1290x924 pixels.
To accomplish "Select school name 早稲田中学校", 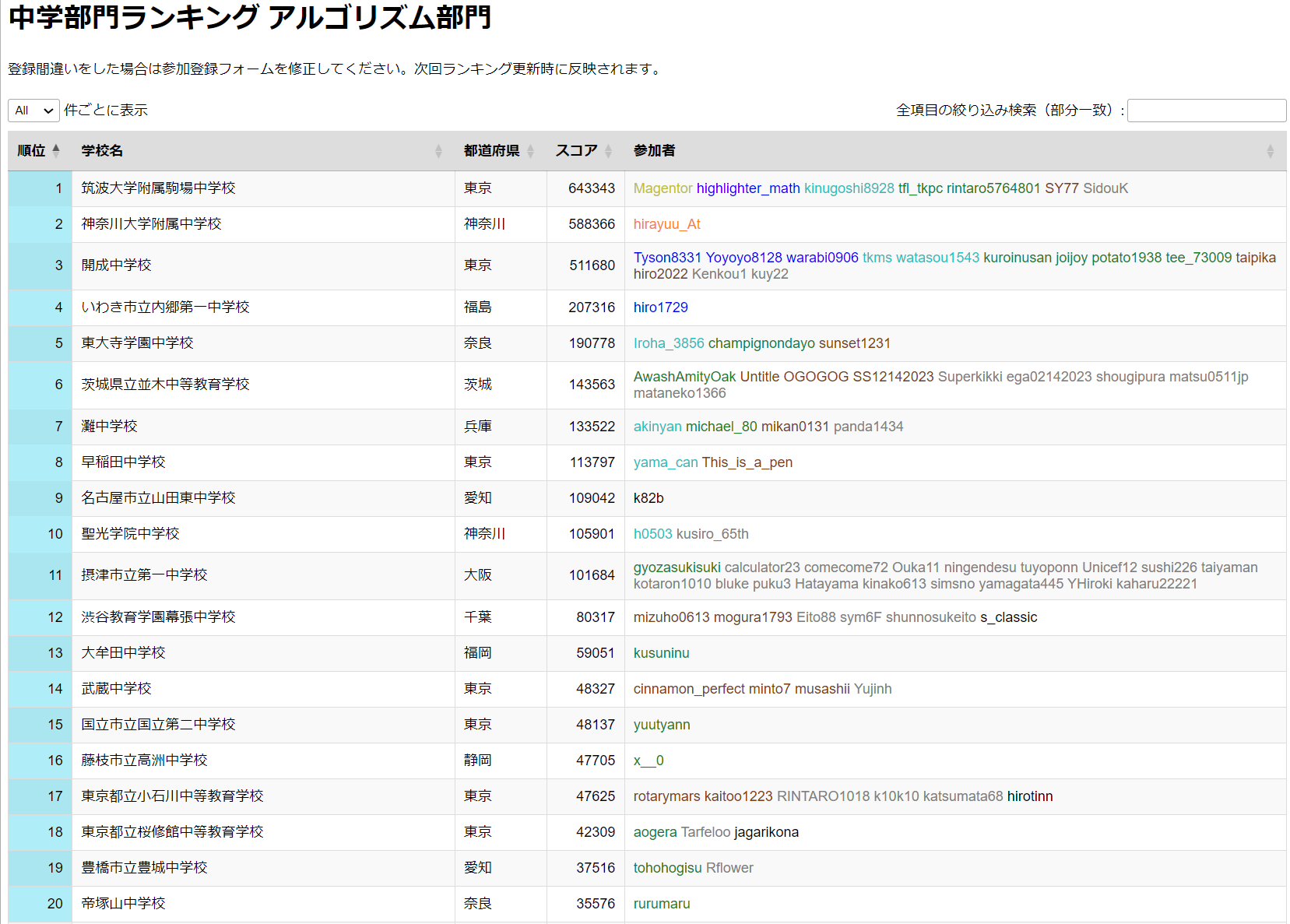I will tap(124, 462).
